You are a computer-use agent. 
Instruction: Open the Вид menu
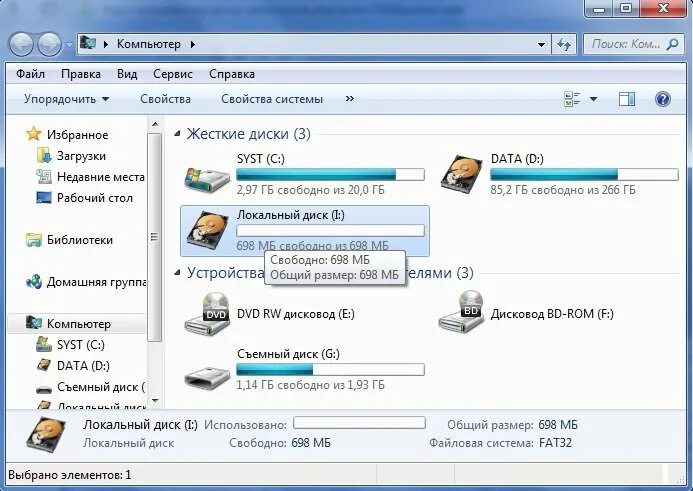127,74
